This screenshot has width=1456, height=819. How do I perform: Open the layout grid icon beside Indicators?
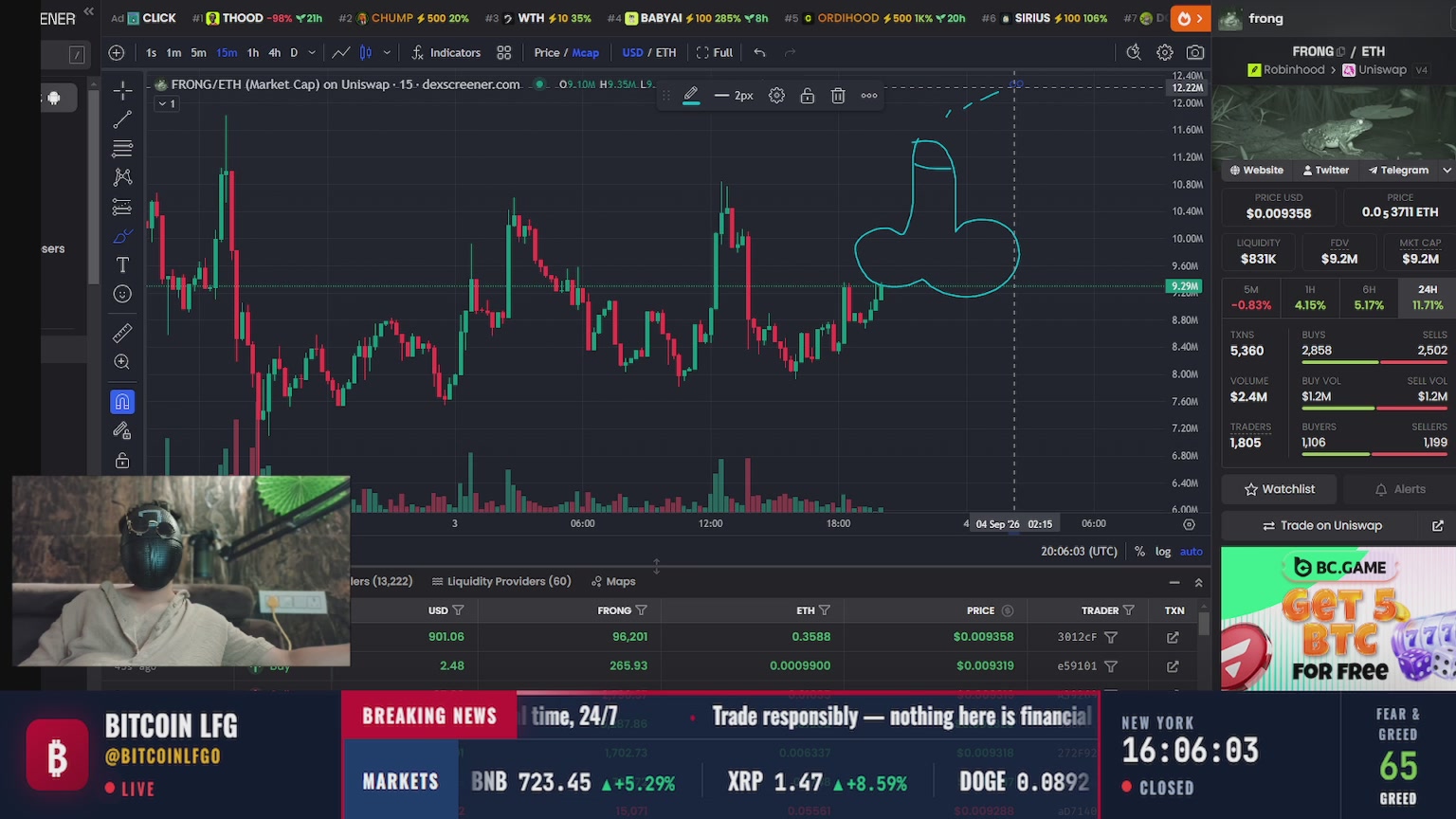pos(504,52)
